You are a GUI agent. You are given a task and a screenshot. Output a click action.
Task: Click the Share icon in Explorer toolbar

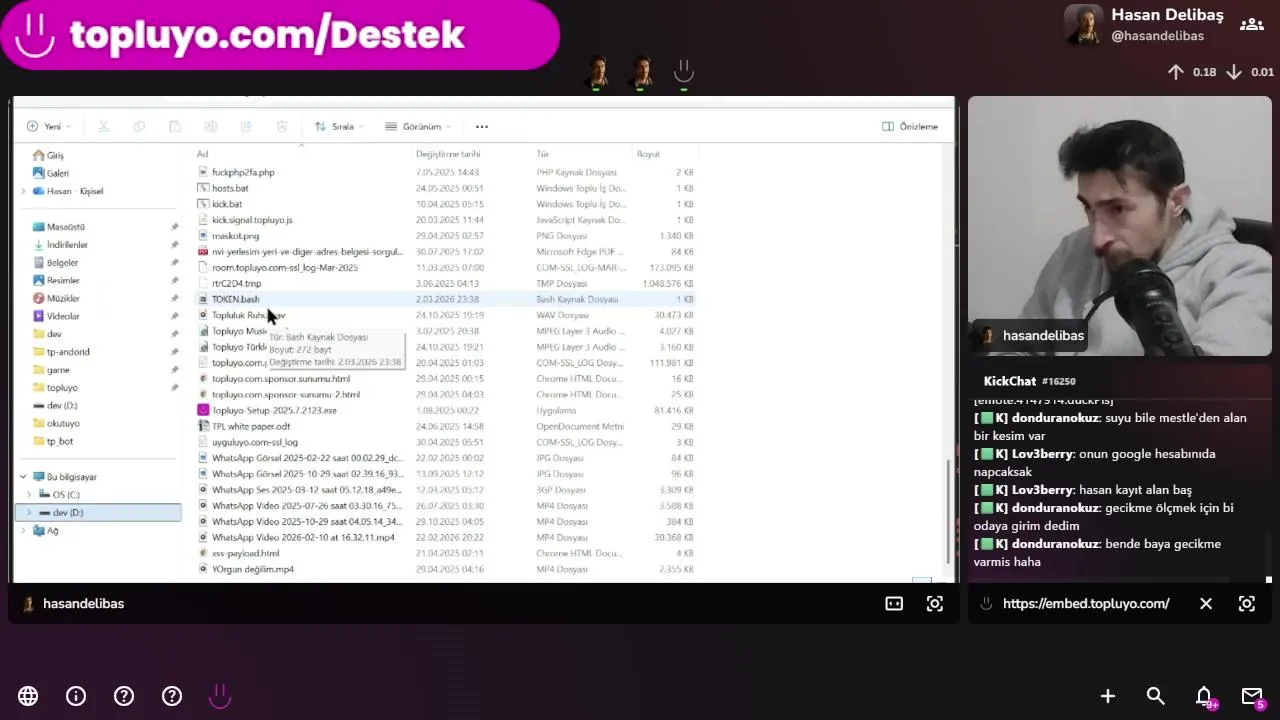[246, 127]
